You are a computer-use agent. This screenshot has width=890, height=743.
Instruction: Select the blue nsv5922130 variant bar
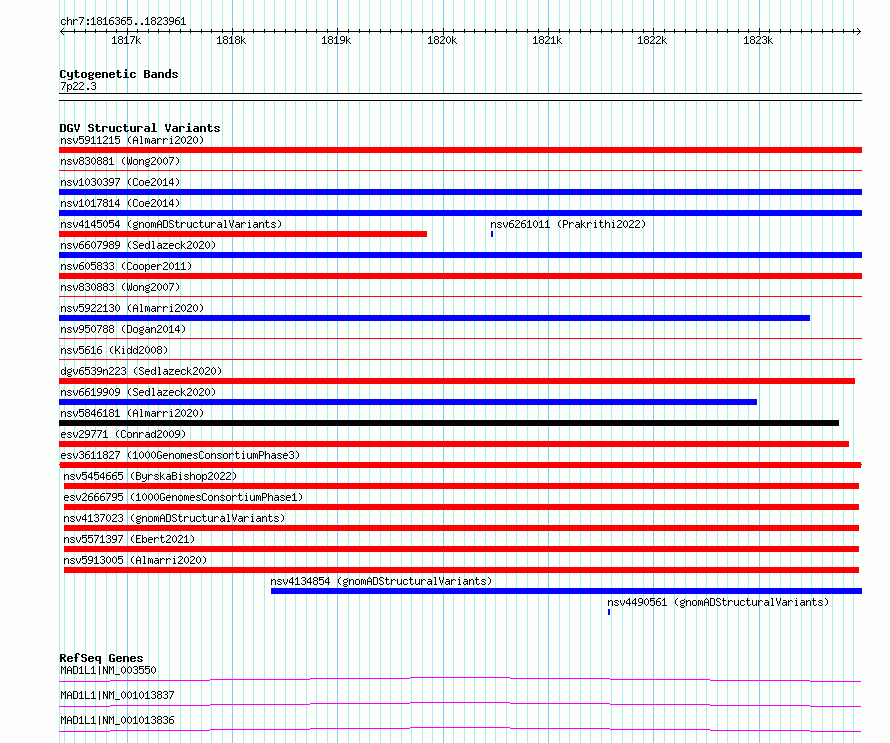[x=434, y=318]
